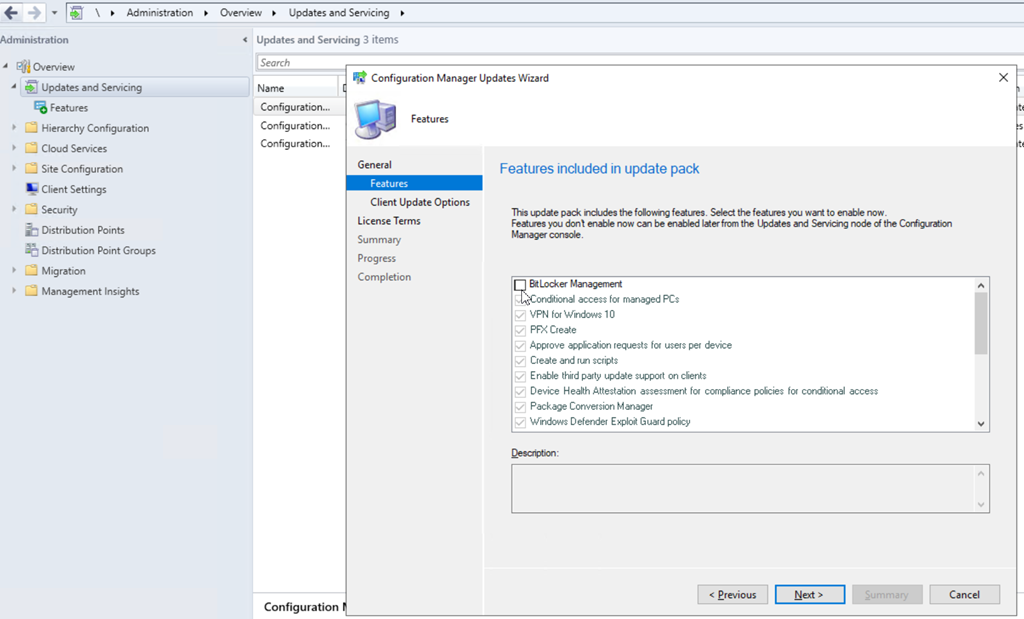Toggle Windows Defender Exploit Guard policy checkbox
The width and height of the screenshot is (1024, 619).
(x=520, y=422)
